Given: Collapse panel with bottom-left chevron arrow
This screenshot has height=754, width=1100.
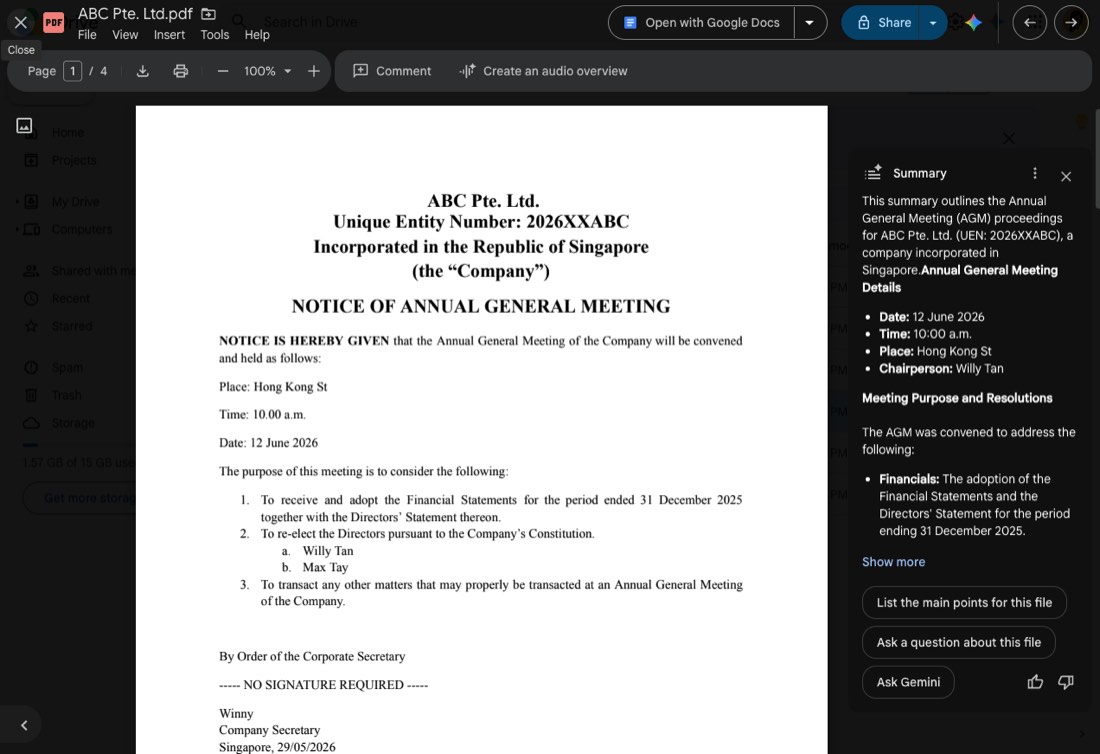Looking at the screenshot, I should click(x=24, y=725).
